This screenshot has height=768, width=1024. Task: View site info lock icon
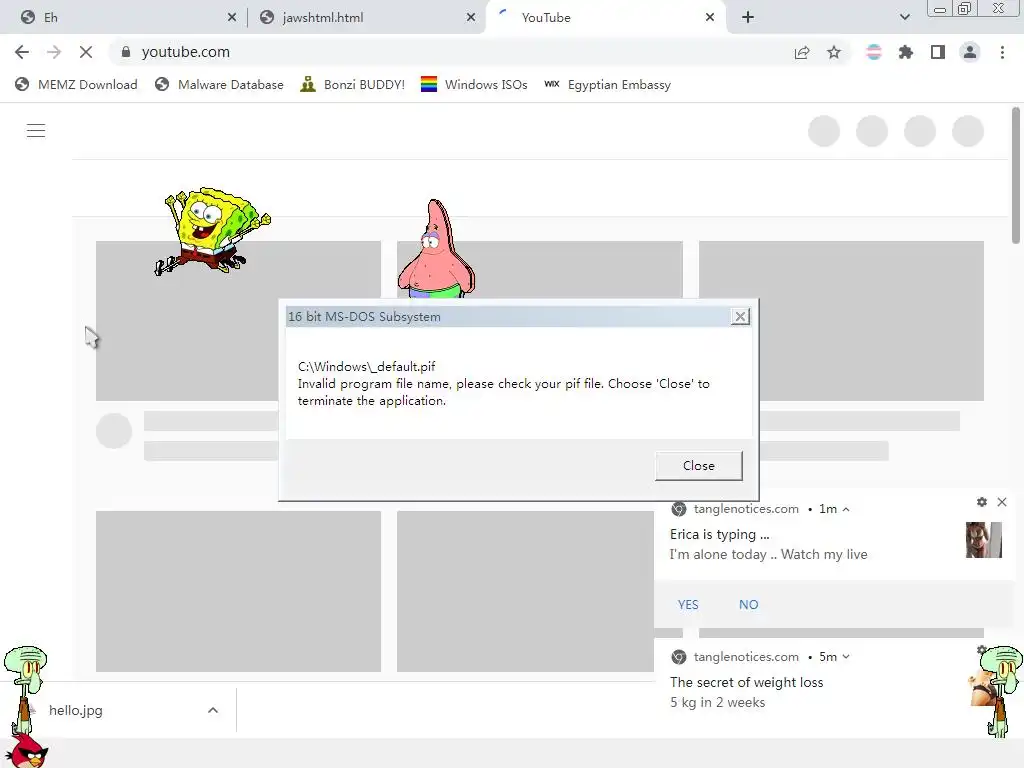tap(126, 52)
